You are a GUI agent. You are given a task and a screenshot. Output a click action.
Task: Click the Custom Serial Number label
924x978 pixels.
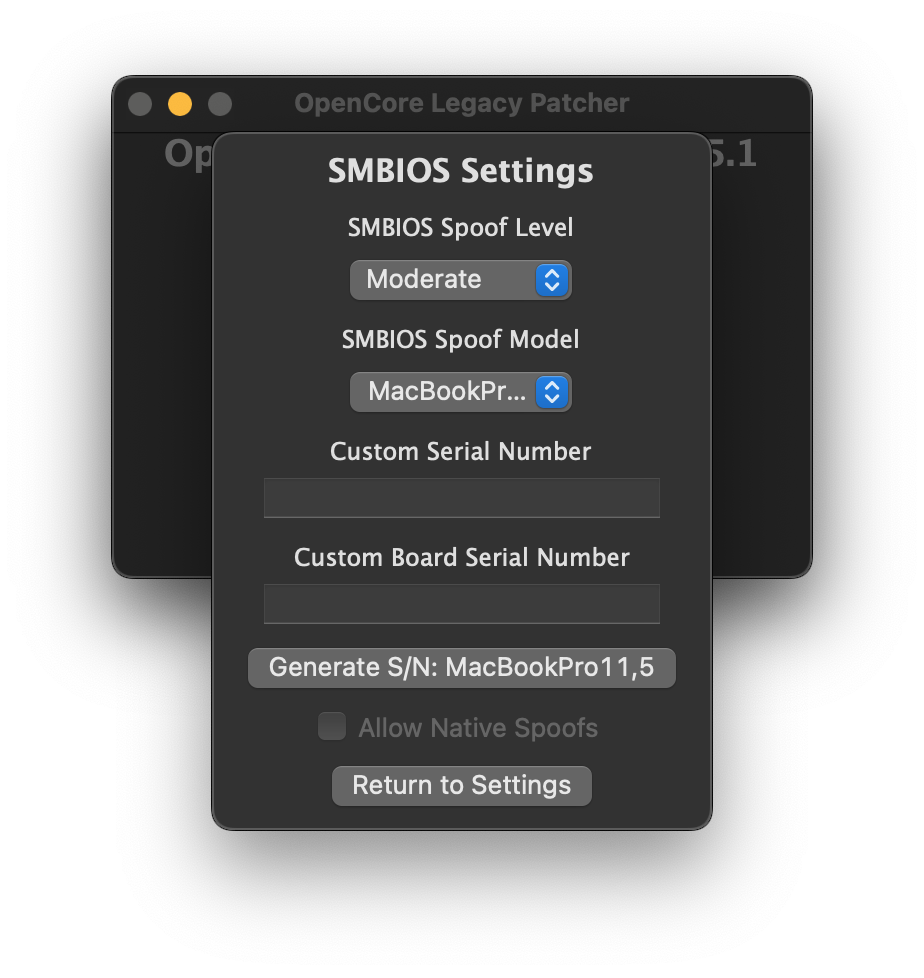[x=461, y=452]
